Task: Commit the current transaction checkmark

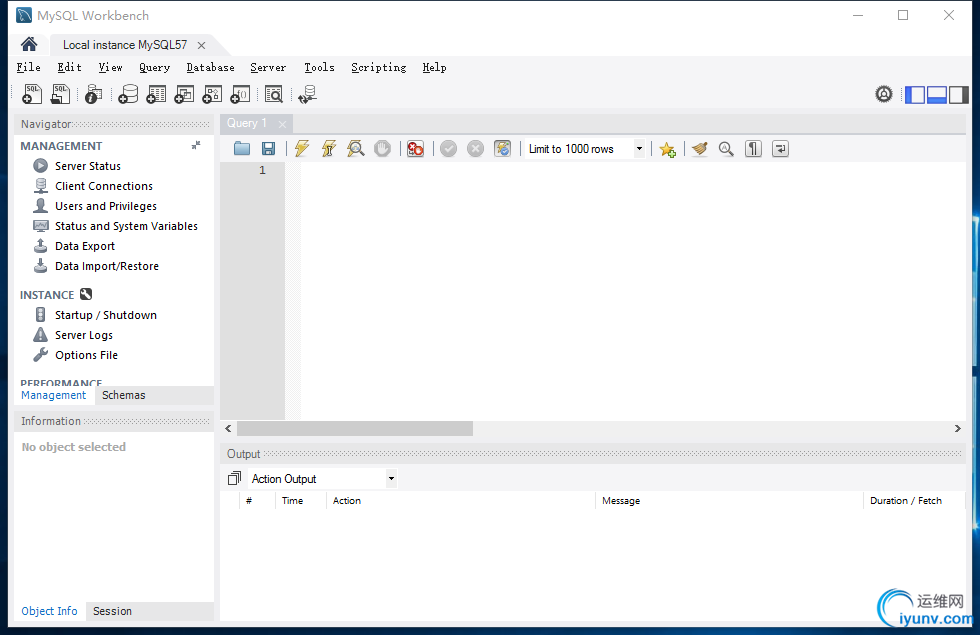Action: coord(448,149)
